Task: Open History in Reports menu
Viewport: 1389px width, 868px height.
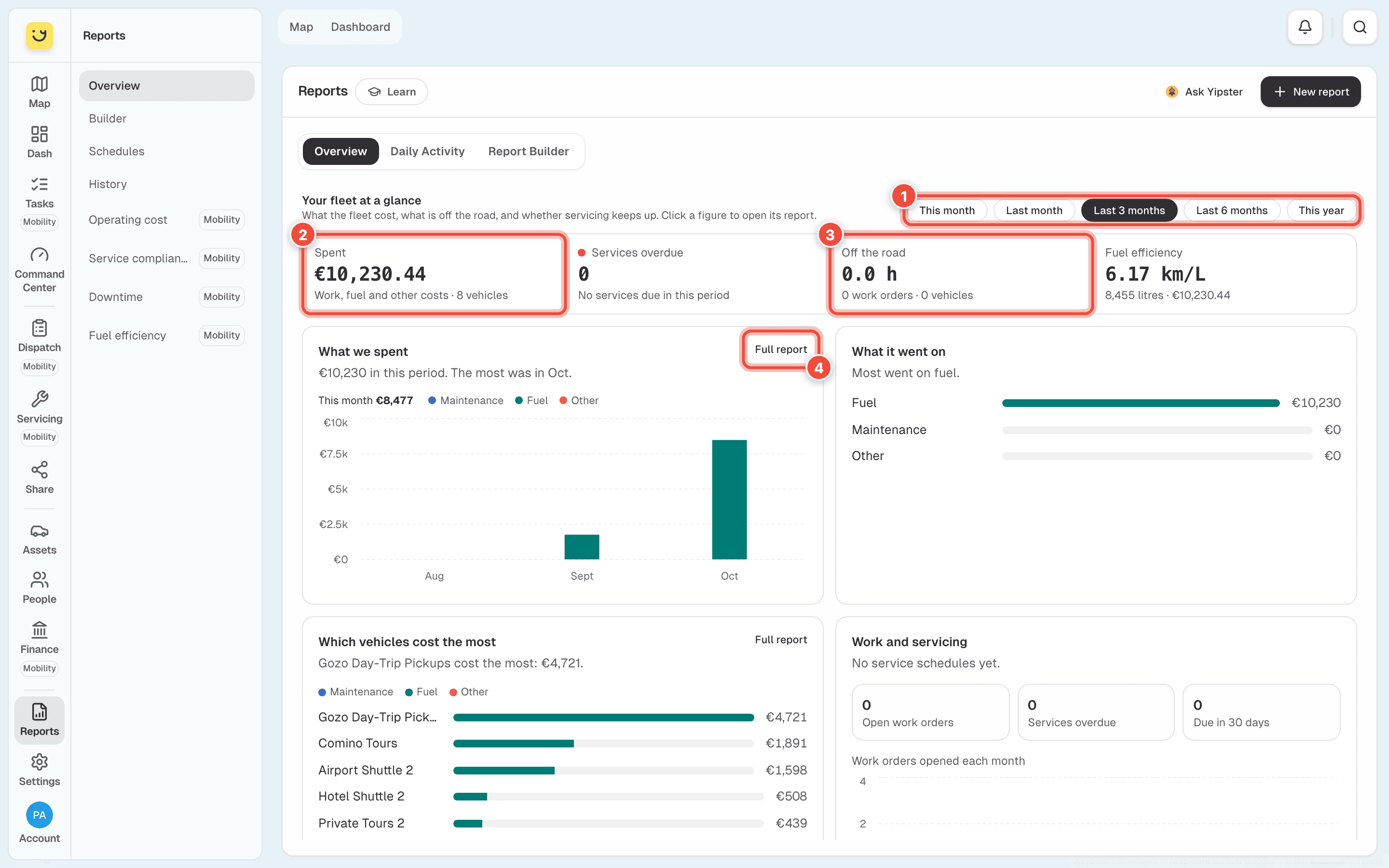Action: coord(166,184)
